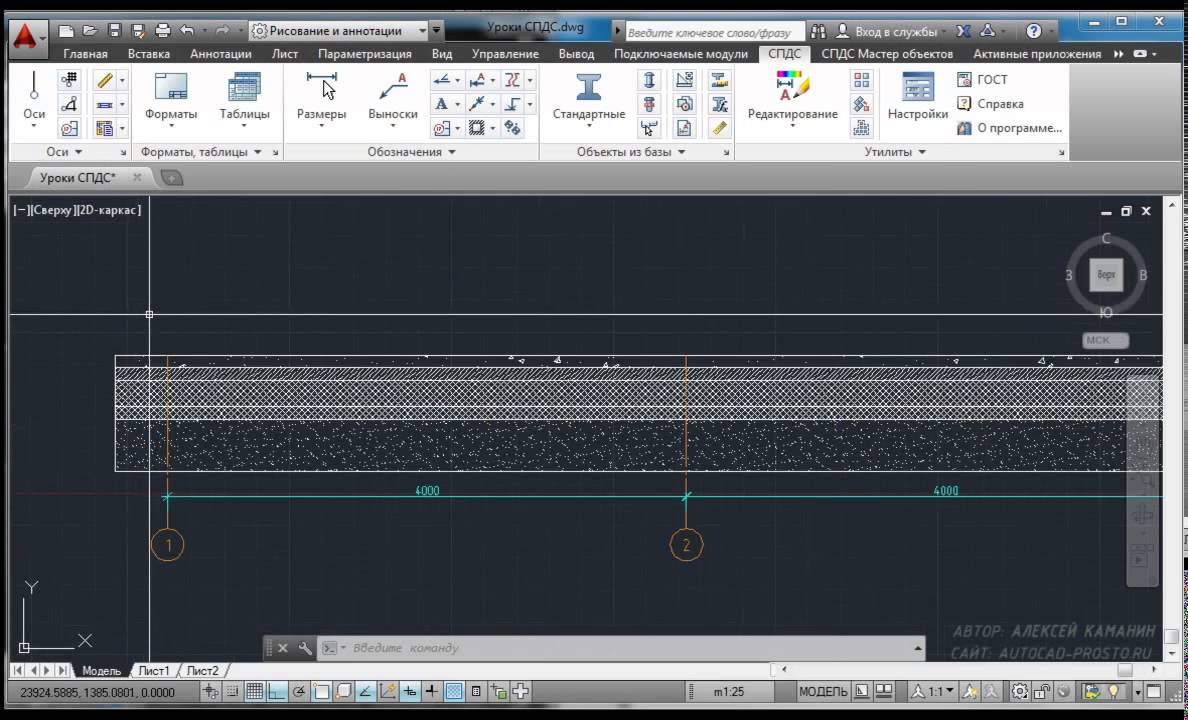Image resolution: width=1188 pixels, height=720 pixels.
Task: Click the binoculars search icon
Action: 818,32
